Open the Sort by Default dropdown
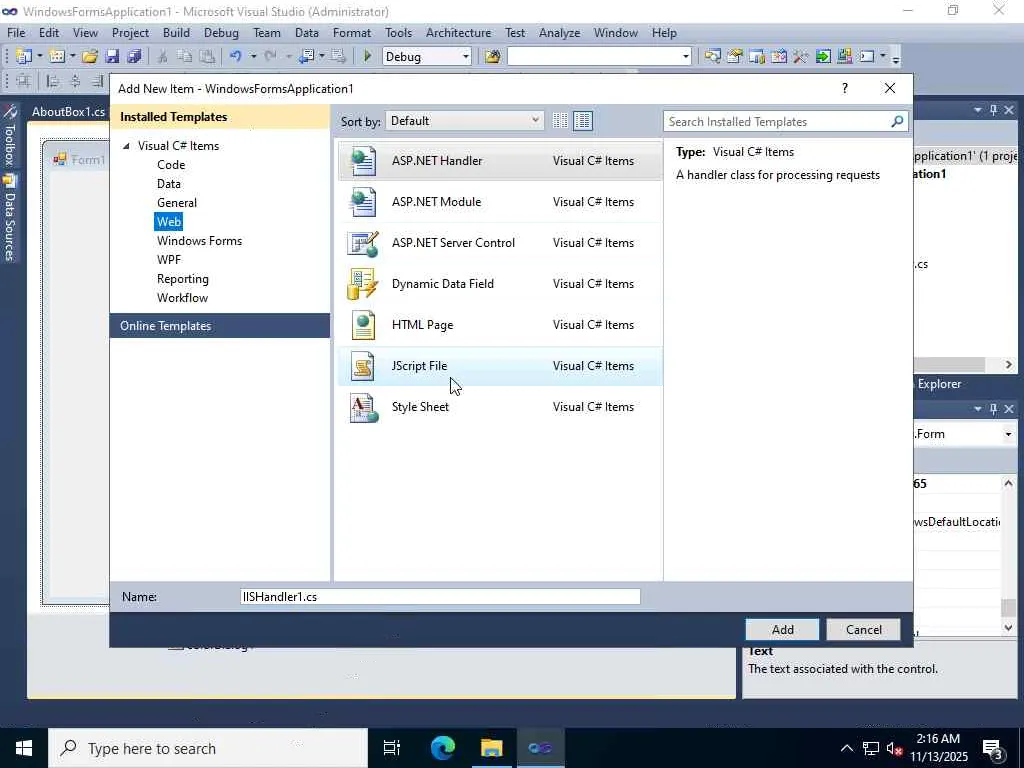This screenshot has height=768, width=1024. click(x=464, y=121)
